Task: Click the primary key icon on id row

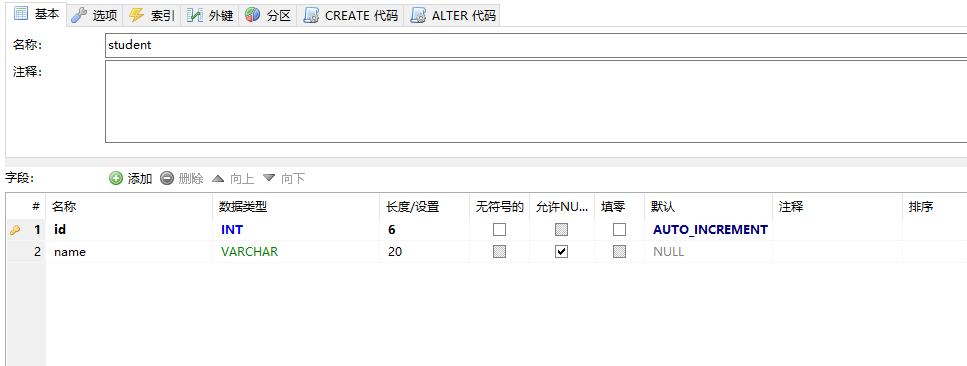Action: click(15, 230)
